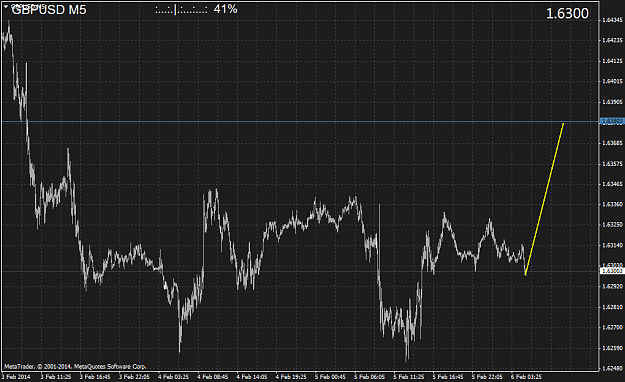Click the 1.62590 price axis label
Screen dimensions: 625x382
point(612,349)
